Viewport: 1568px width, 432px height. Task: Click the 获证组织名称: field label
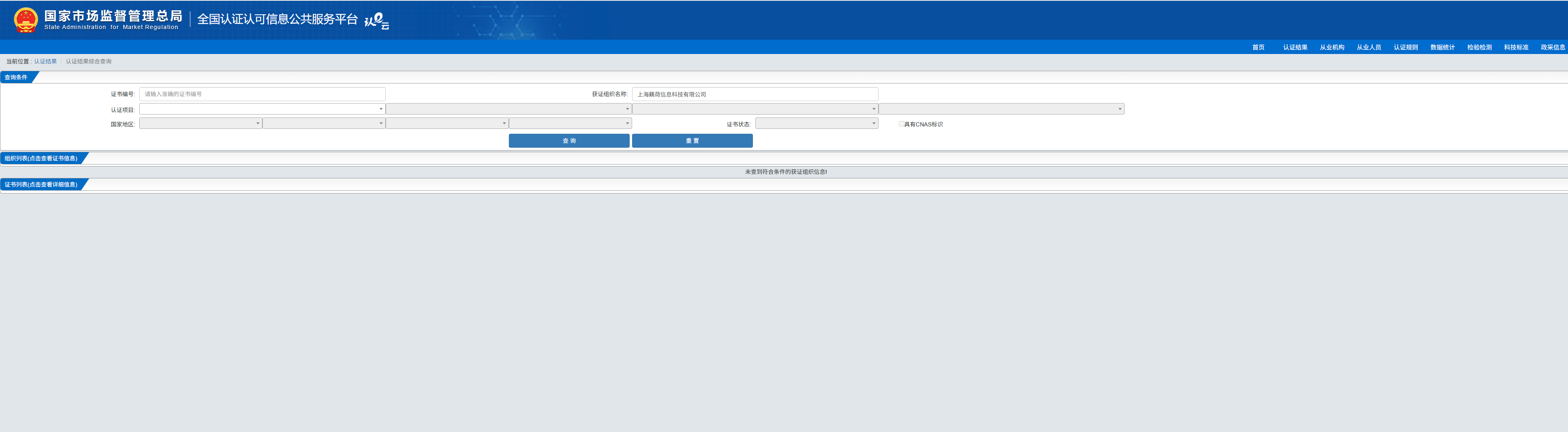click(609, 94)
